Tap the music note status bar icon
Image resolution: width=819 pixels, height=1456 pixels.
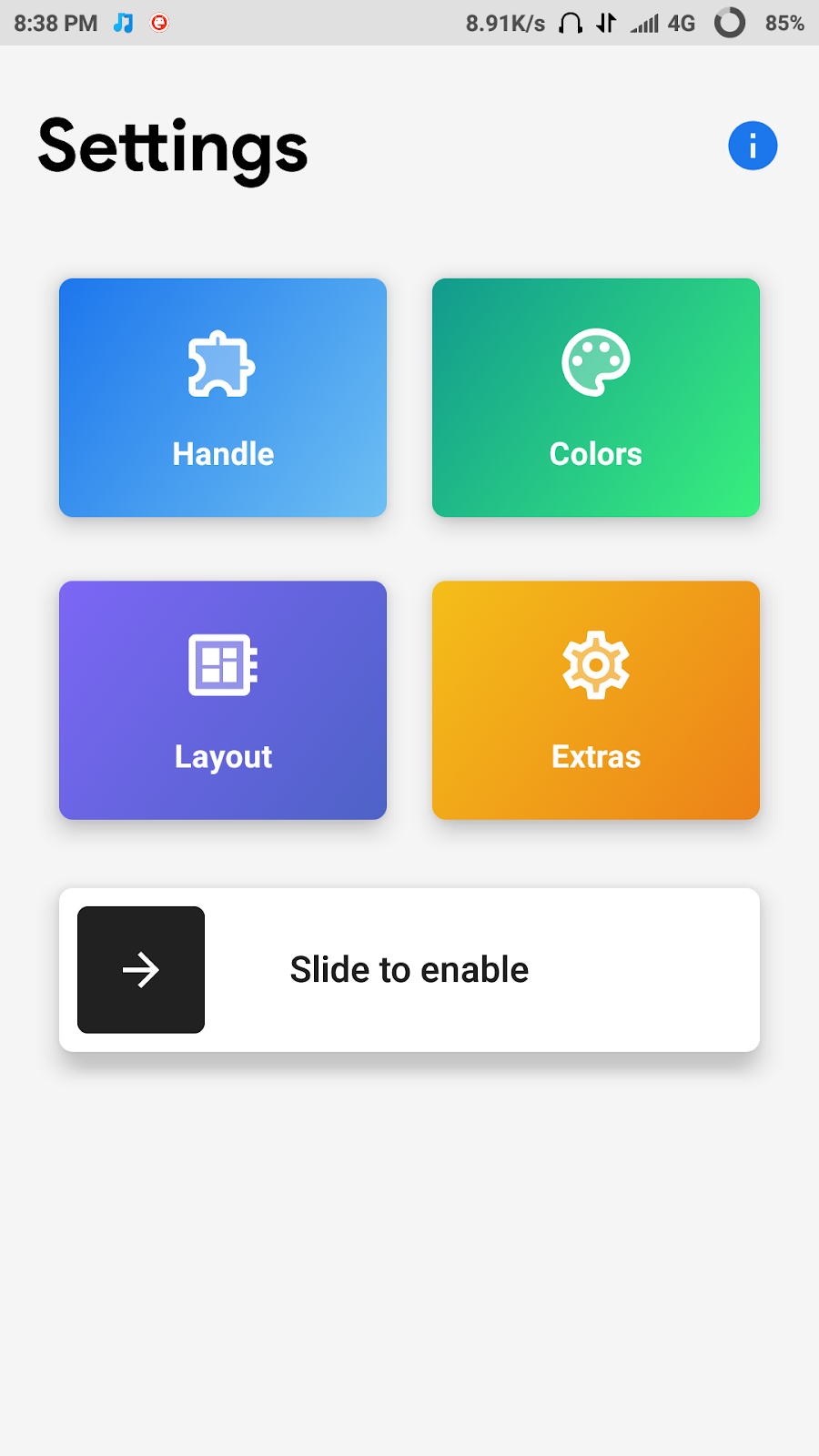pos(124,23)
